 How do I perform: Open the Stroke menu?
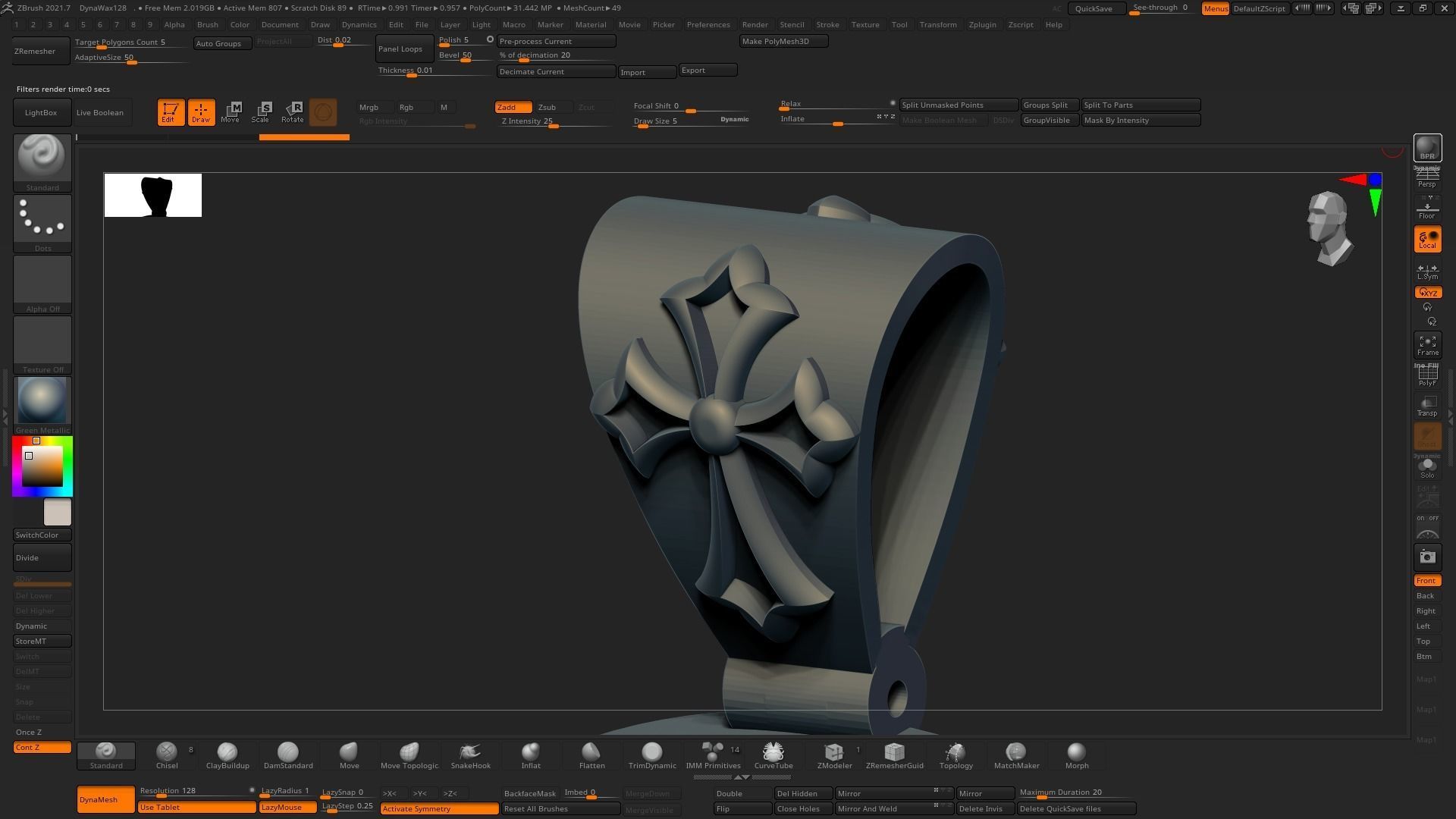[827, 24]
